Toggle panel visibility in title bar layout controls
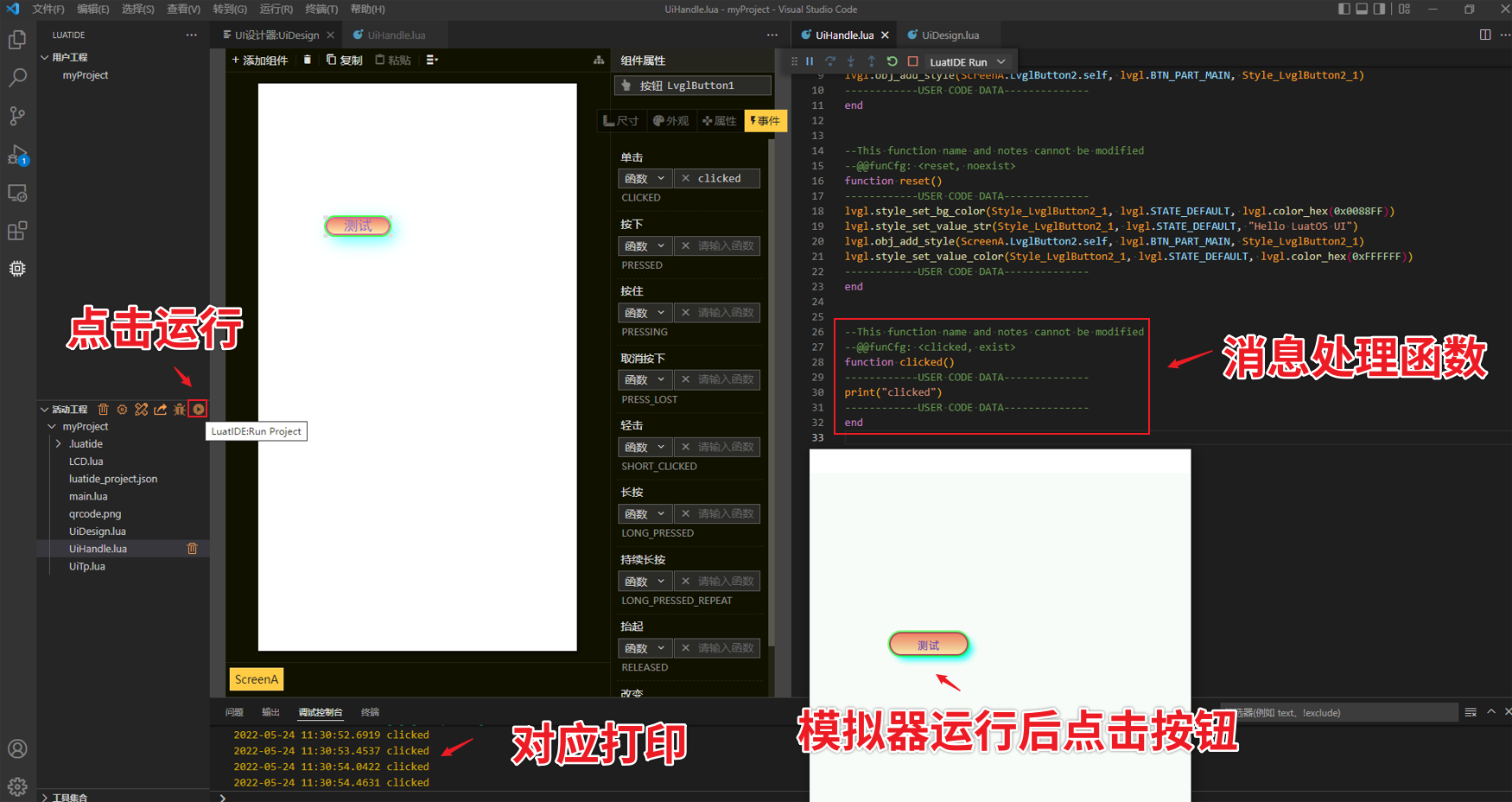Screen dimensions: 1512x802 tap(1362, 10)
